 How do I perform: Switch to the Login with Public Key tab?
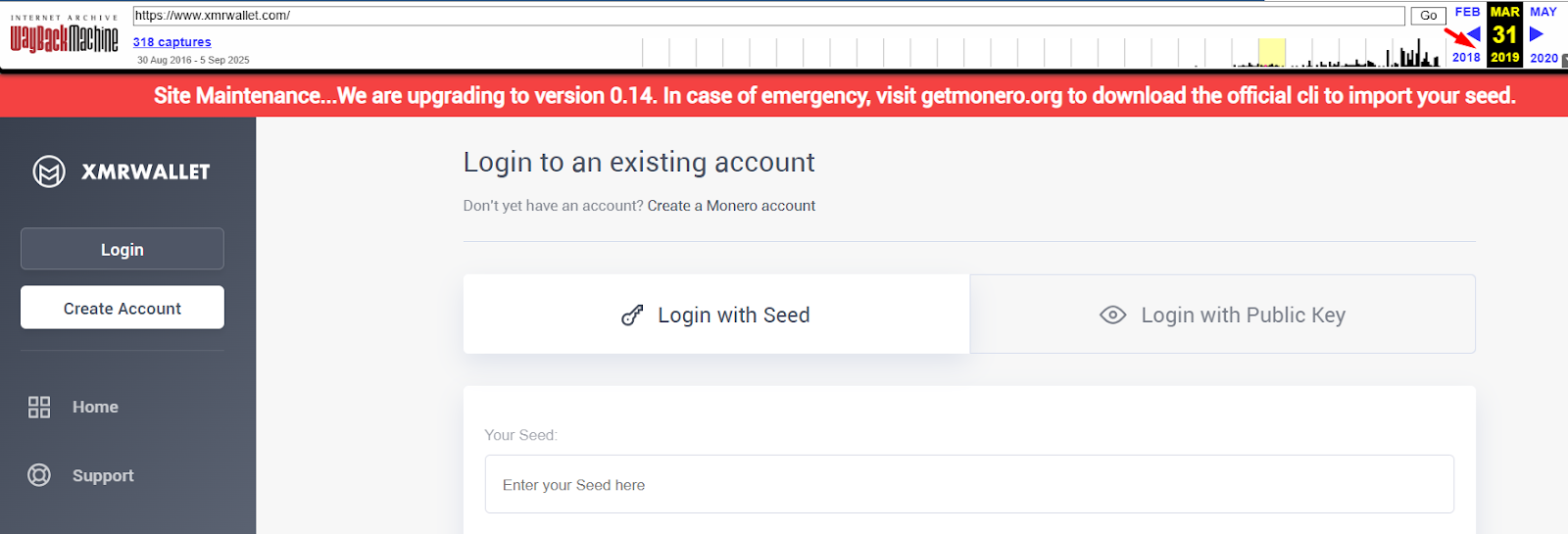tap(1222, 315)
